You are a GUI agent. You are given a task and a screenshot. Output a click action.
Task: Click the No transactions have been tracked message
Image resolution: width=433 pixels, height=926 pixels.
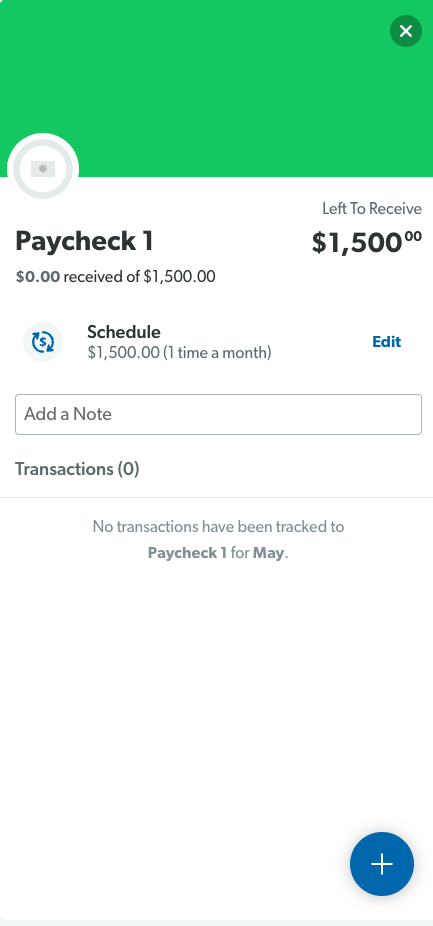tap(218, 526)
